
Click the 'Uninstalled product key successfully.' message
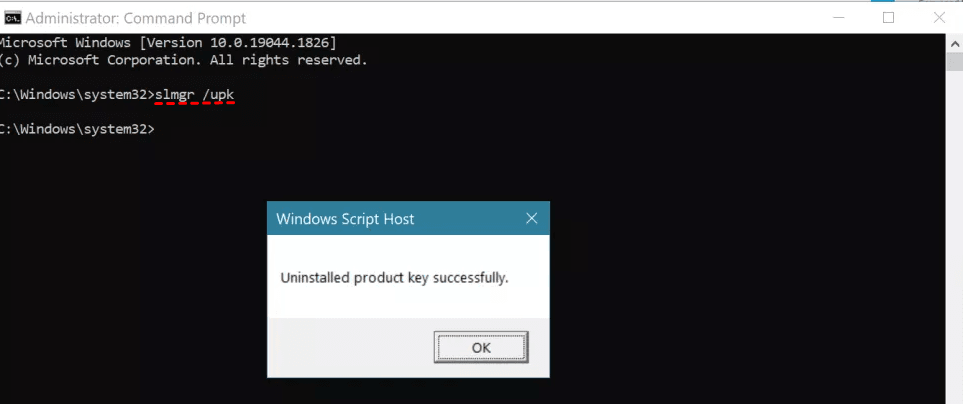(394, 277)
